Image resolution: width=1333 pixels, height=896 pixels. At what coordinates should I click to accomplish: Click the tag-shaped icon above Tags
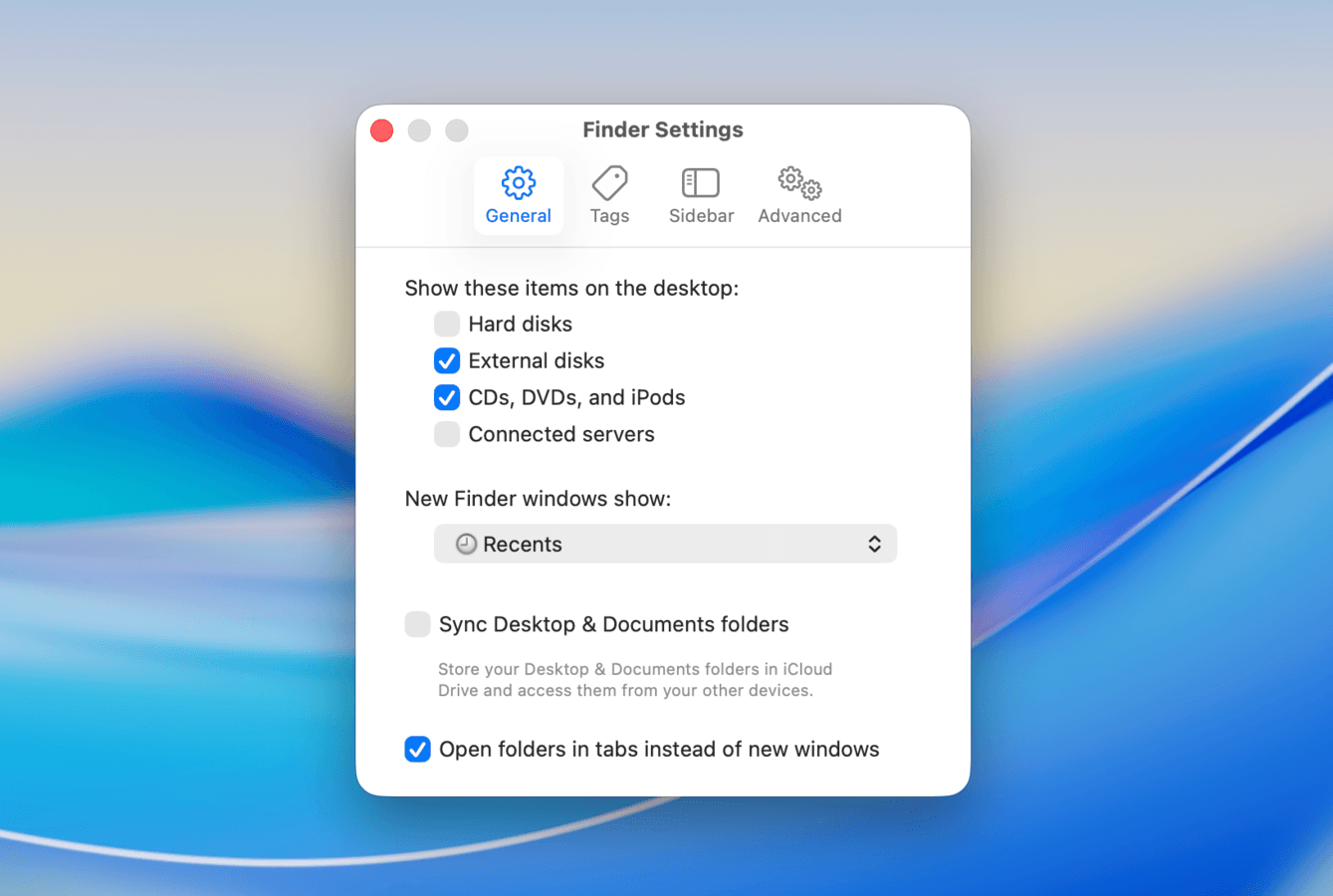click(x=609, y=183)
